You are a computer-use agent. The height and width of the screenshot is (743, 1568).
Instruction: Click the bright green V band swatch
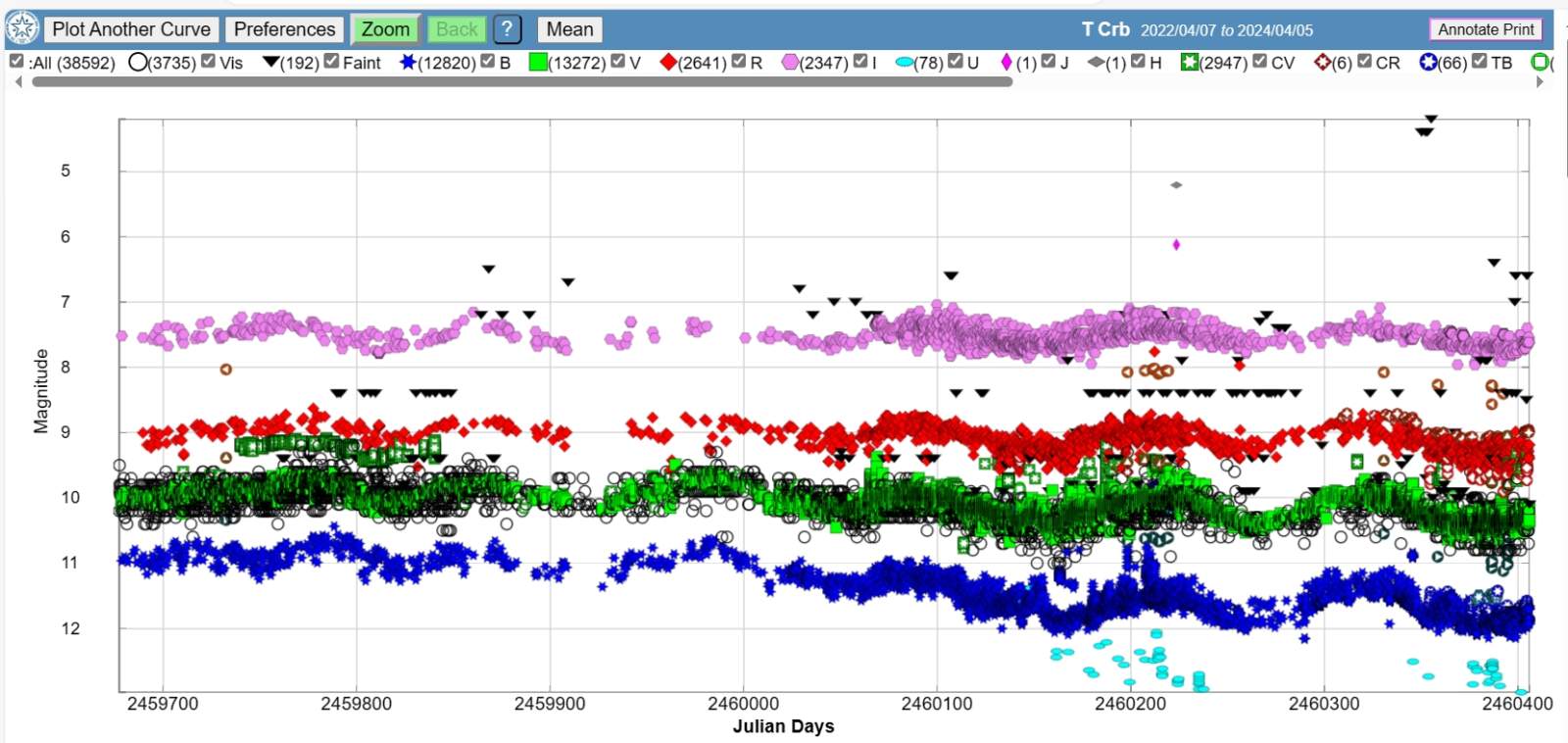pos(538,63)
